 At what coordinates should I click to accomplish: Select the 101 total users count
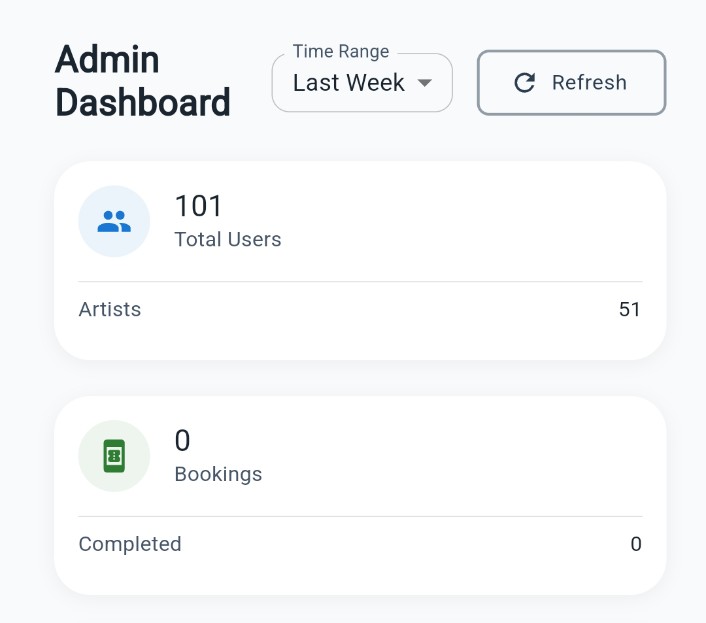[x=198, y=206]
